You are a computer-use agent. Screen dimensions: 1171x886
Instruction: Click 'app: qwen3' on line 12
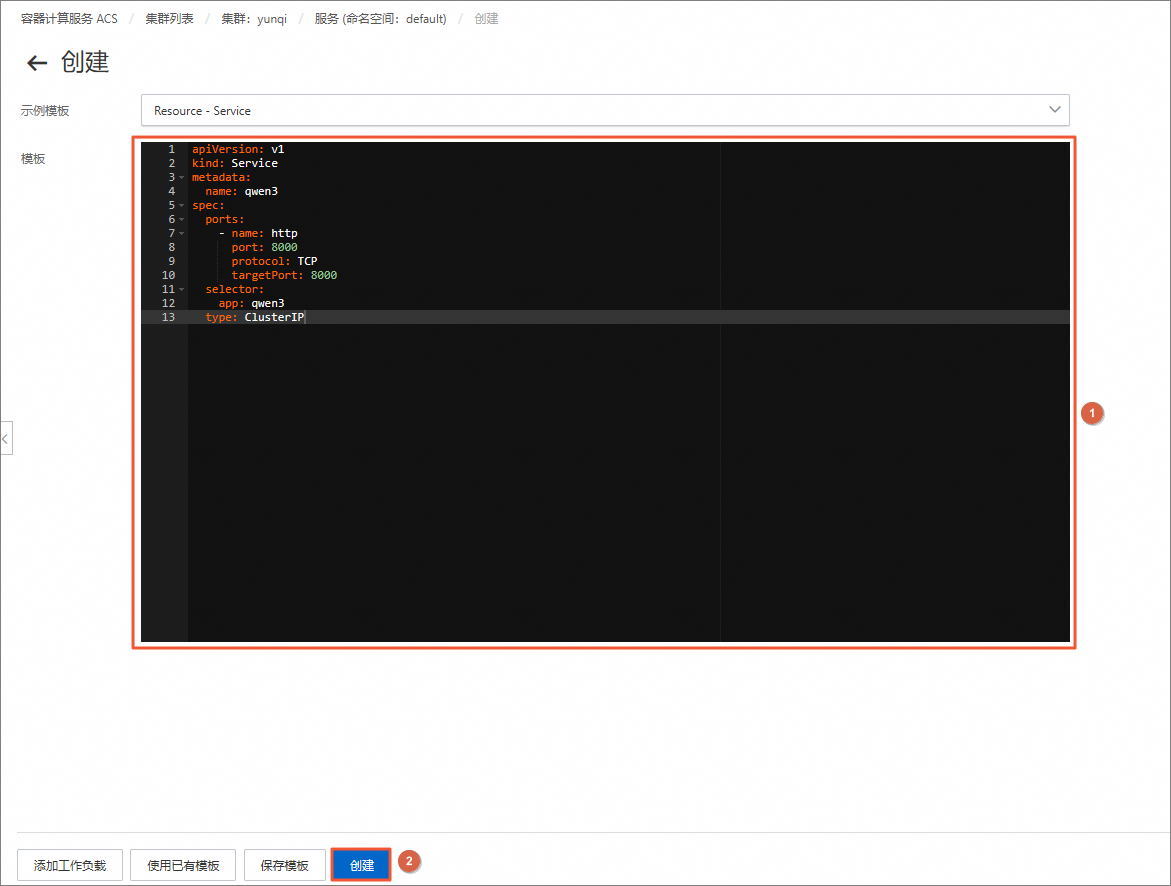tap(251, 303)
